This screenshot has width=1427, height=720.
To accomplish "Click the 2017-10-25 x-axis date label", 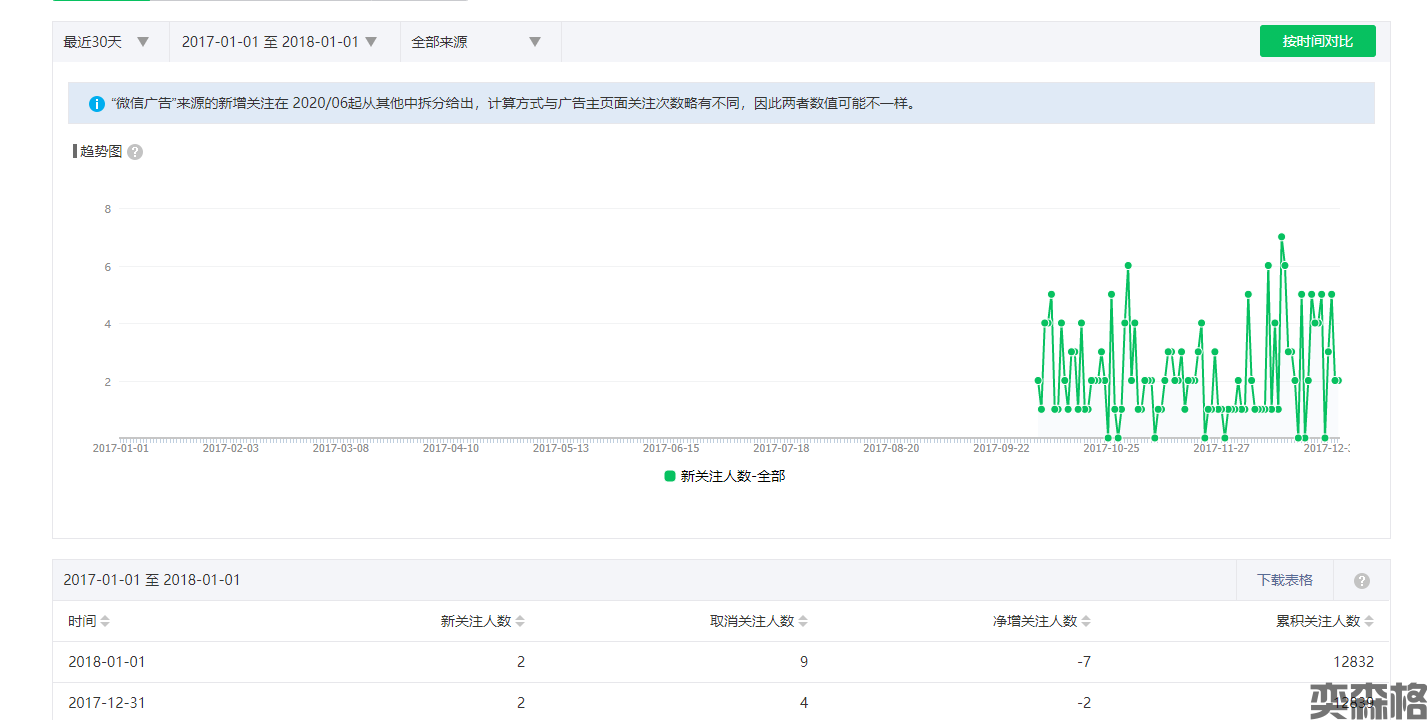I will pos(1111,448).
